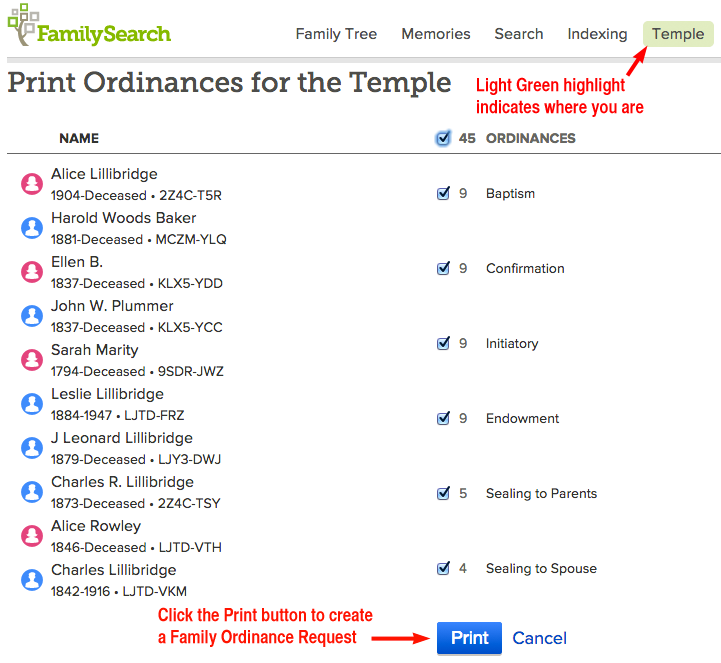Click the FamilySearch tree logo

22,25
